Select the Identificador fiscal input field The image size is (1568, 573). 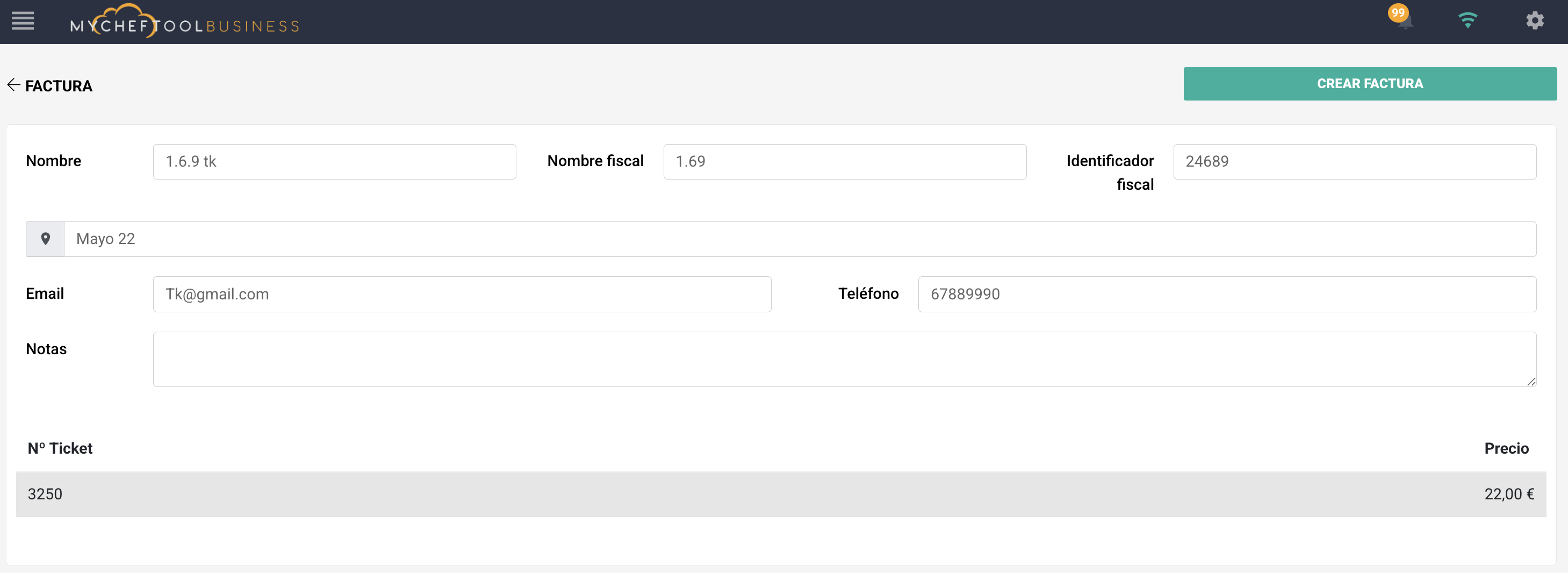coord(1354,161)
